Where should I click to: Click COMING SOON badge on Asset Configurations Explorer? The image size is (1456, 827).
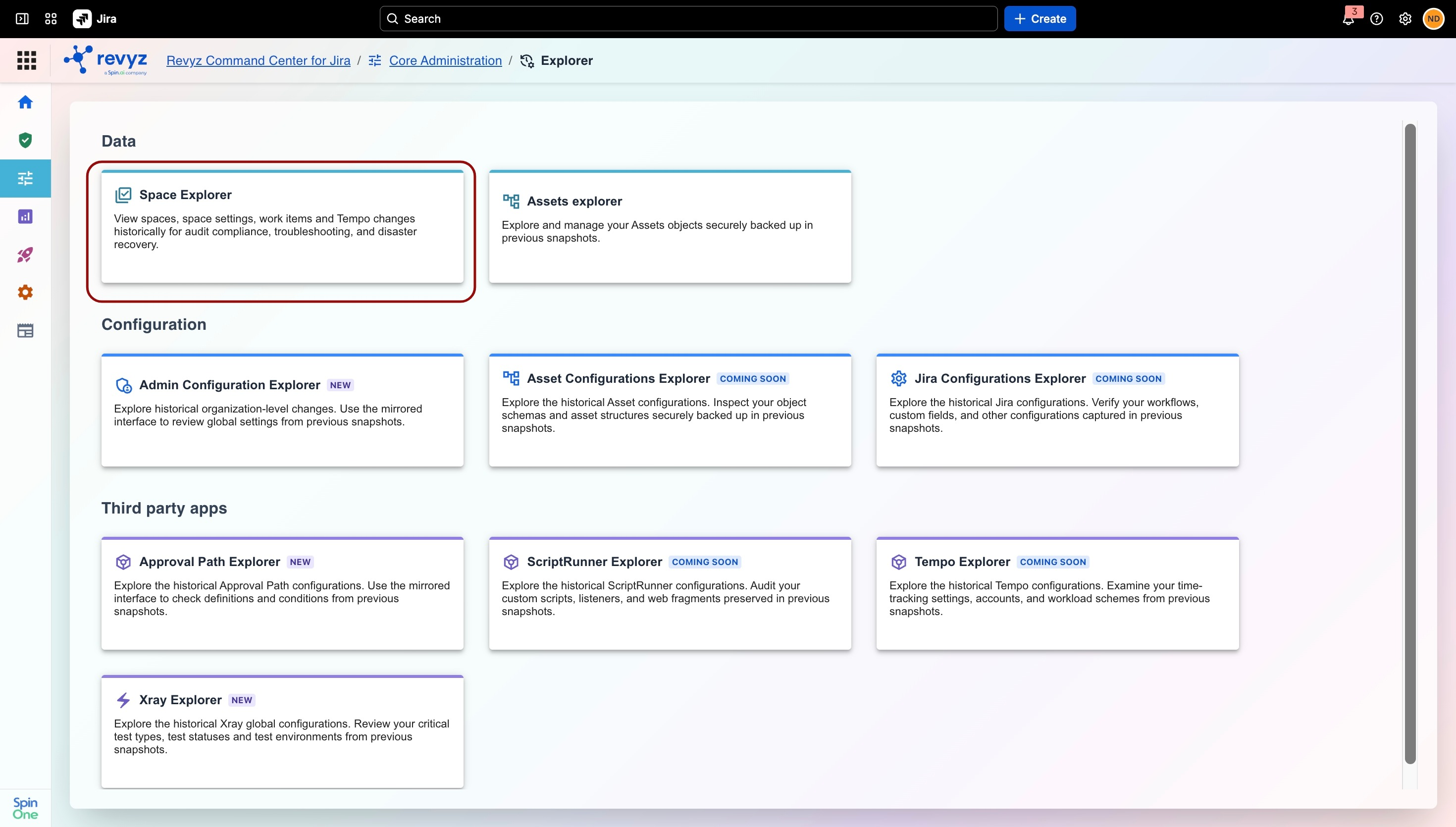pos(753,378)
